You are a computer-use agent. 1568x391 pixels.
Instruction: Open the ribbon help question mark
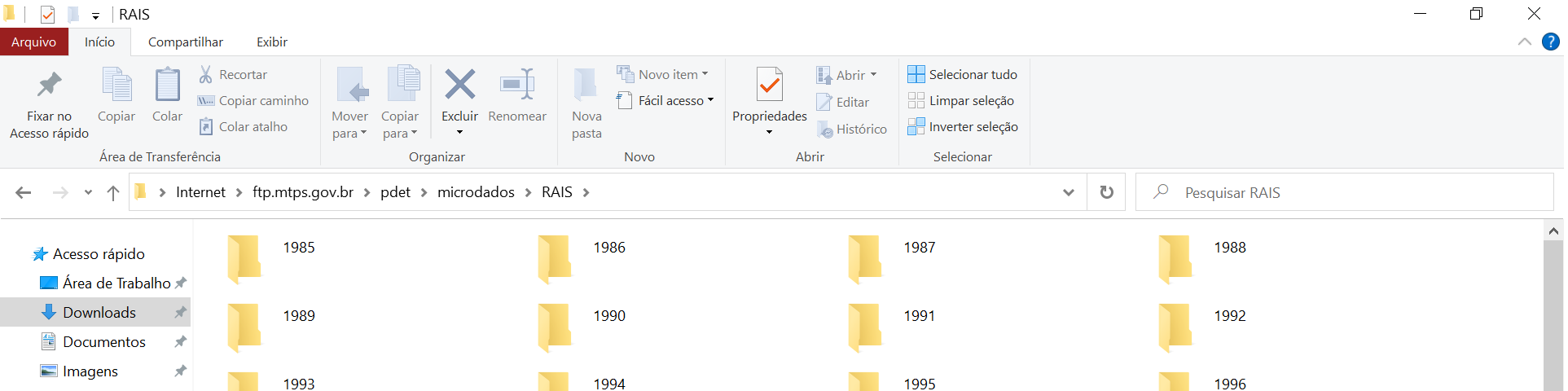point(1551,42)
